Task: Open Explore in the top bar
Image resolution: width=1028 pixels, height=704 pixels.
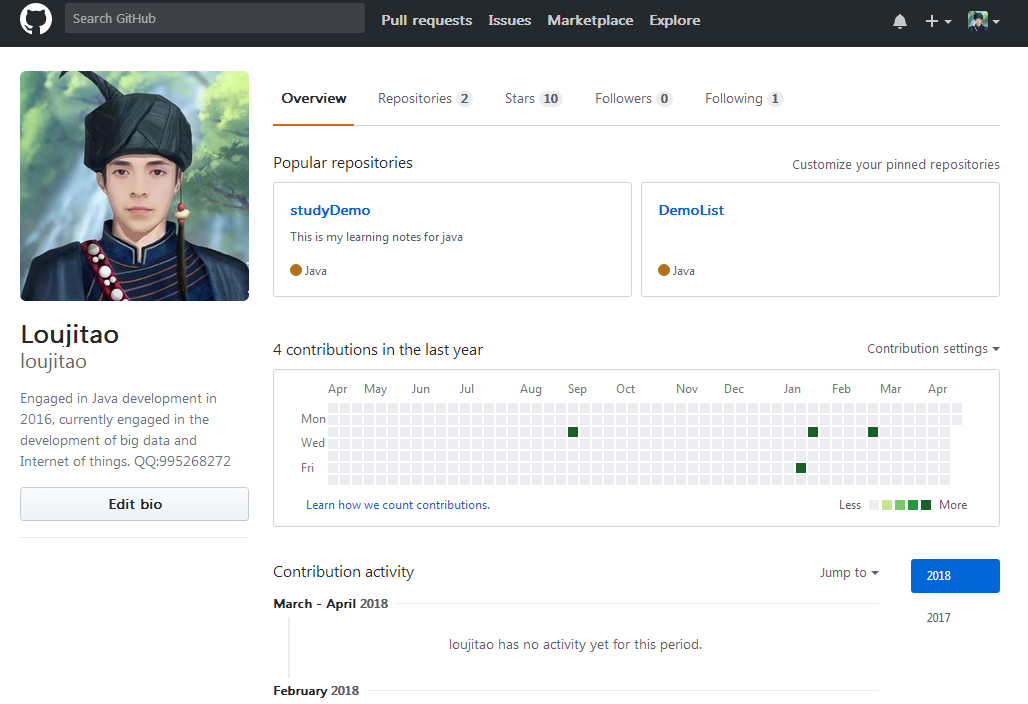Action: [675, 20]
